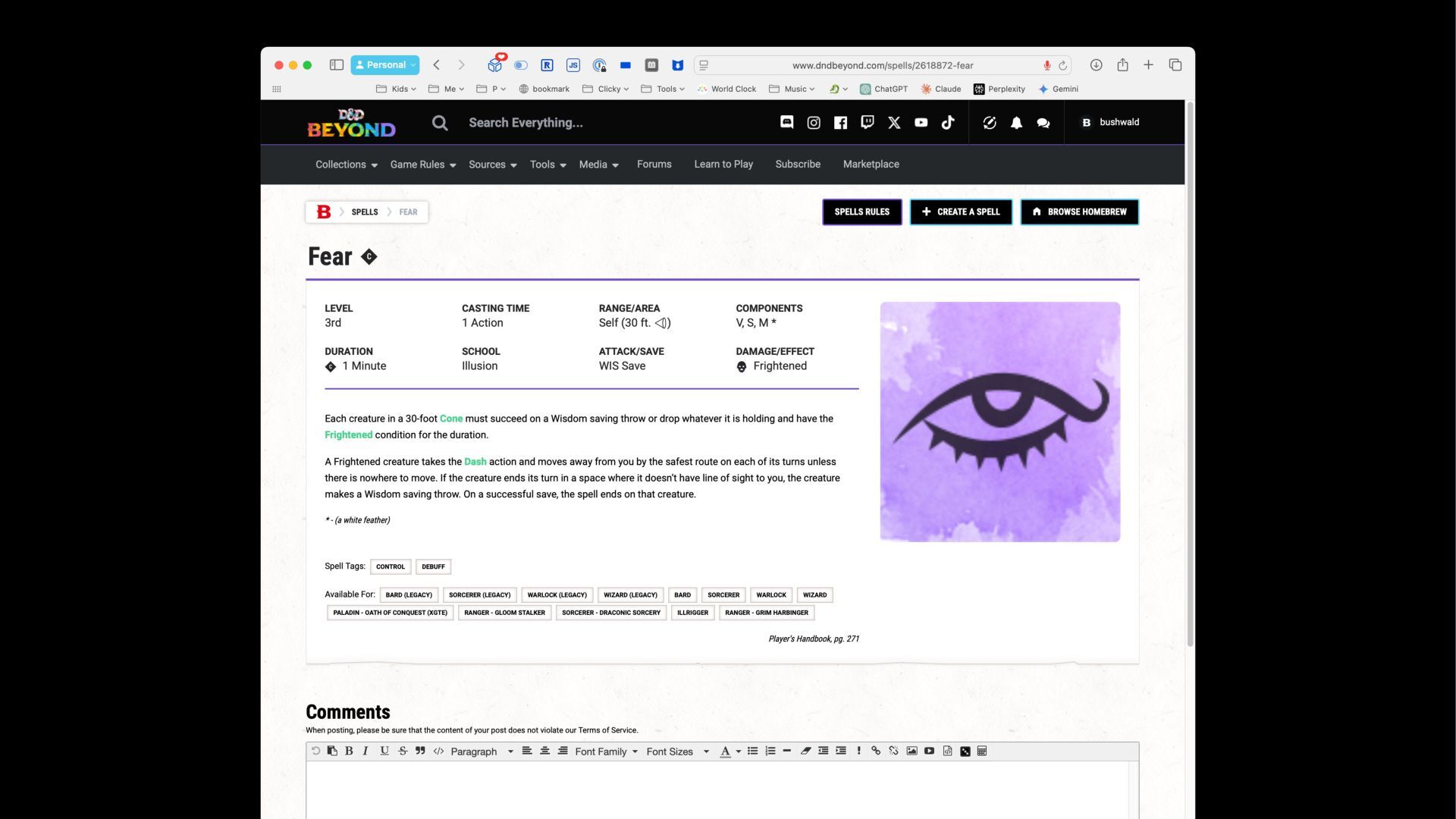Viewport: 1456px width, 819px height.
Task: Insert a numbered list in editor
Action: (x=770, y=751)
